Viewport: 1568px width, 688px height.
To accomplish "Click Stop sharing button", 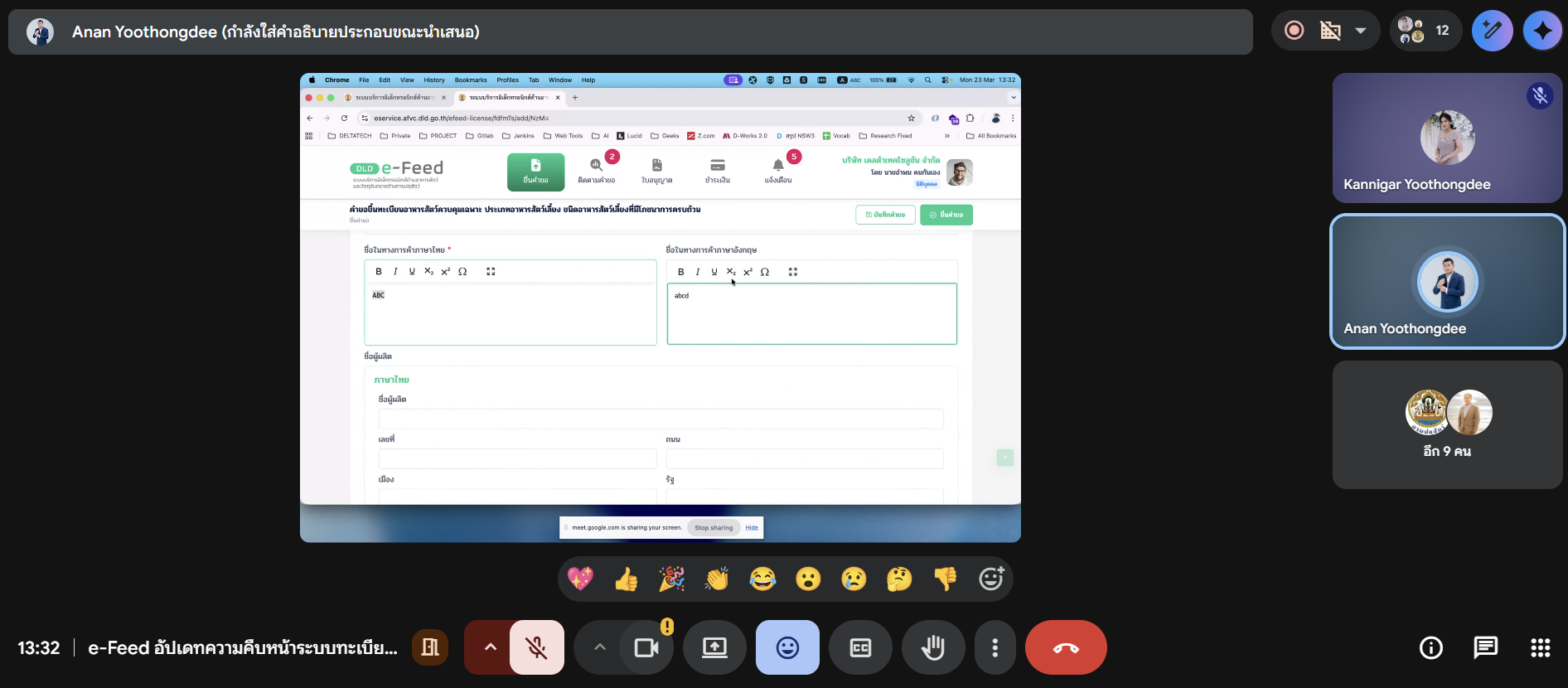I will click(714, 527).
